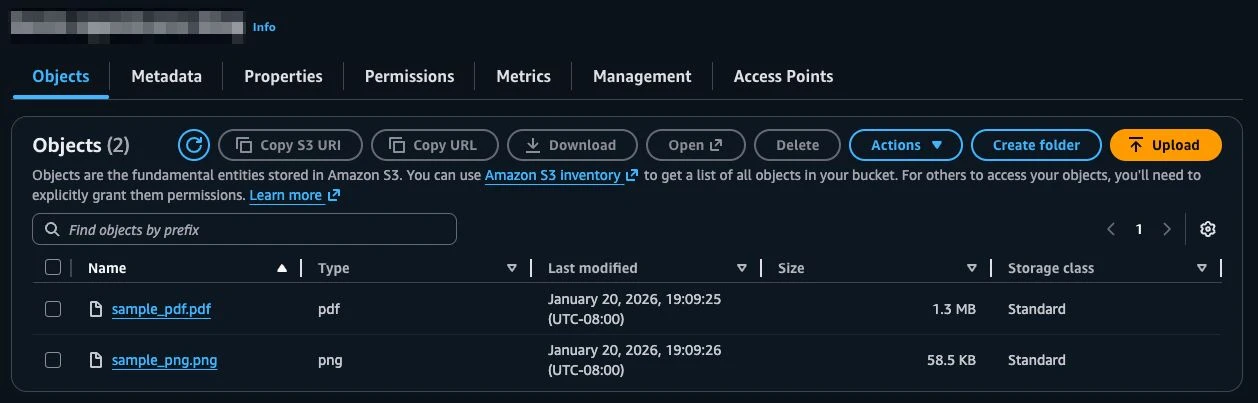The width and height of the screenshot is (1258, 403).
Task: Select the sample_png.png row checkbox
Action: [53, 360]
